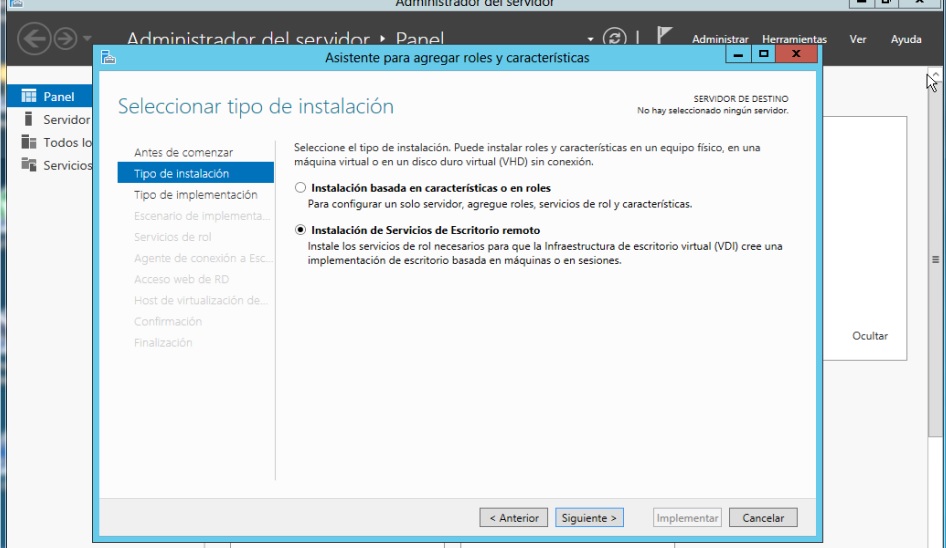The image size is (946, 548).
Task: Open the Administrar menu
Action: pos(720,40)
